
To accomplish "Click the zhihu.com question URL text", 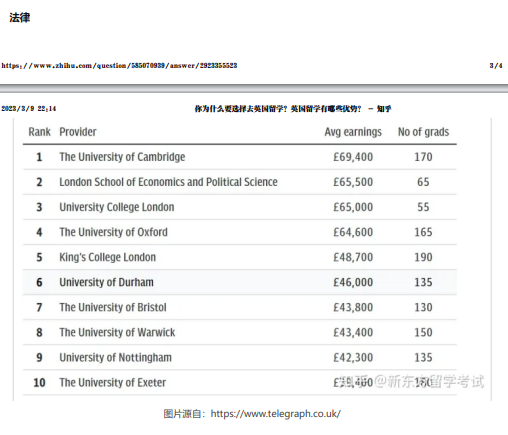I will point(119,65).
